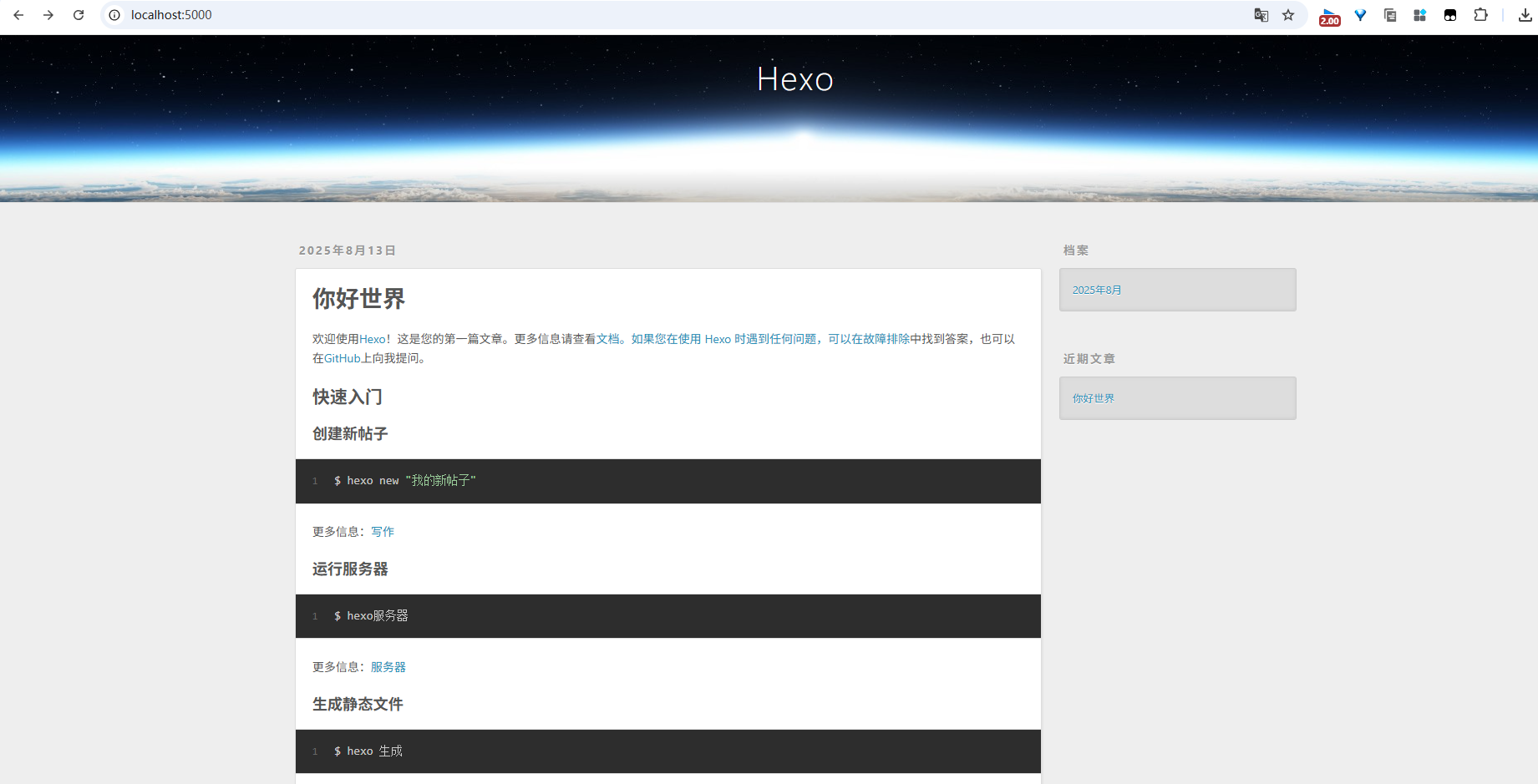Viewport: 1538px width, 784px height.
Task: Open the translate page icon
Action: pos(1261,15)
